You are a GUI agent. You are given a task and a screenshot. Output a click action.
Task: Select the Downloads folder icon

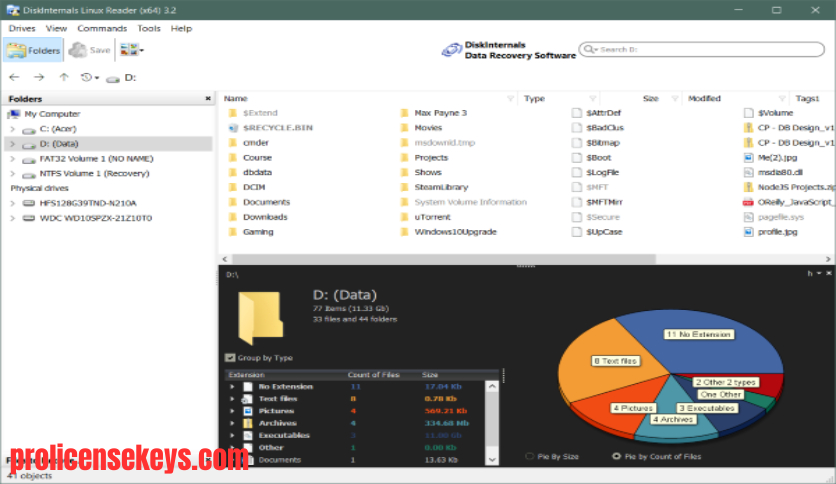[232, 217]
